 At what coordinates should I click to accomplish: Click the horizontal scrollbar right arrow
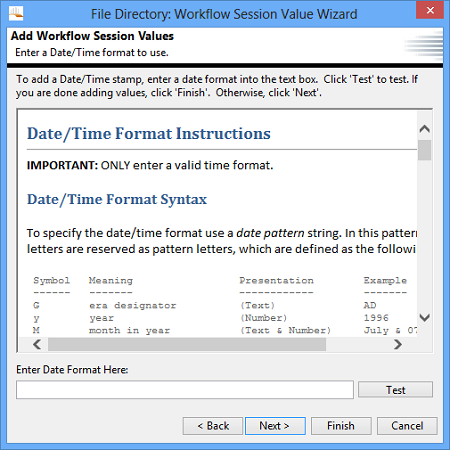point(397,344)
